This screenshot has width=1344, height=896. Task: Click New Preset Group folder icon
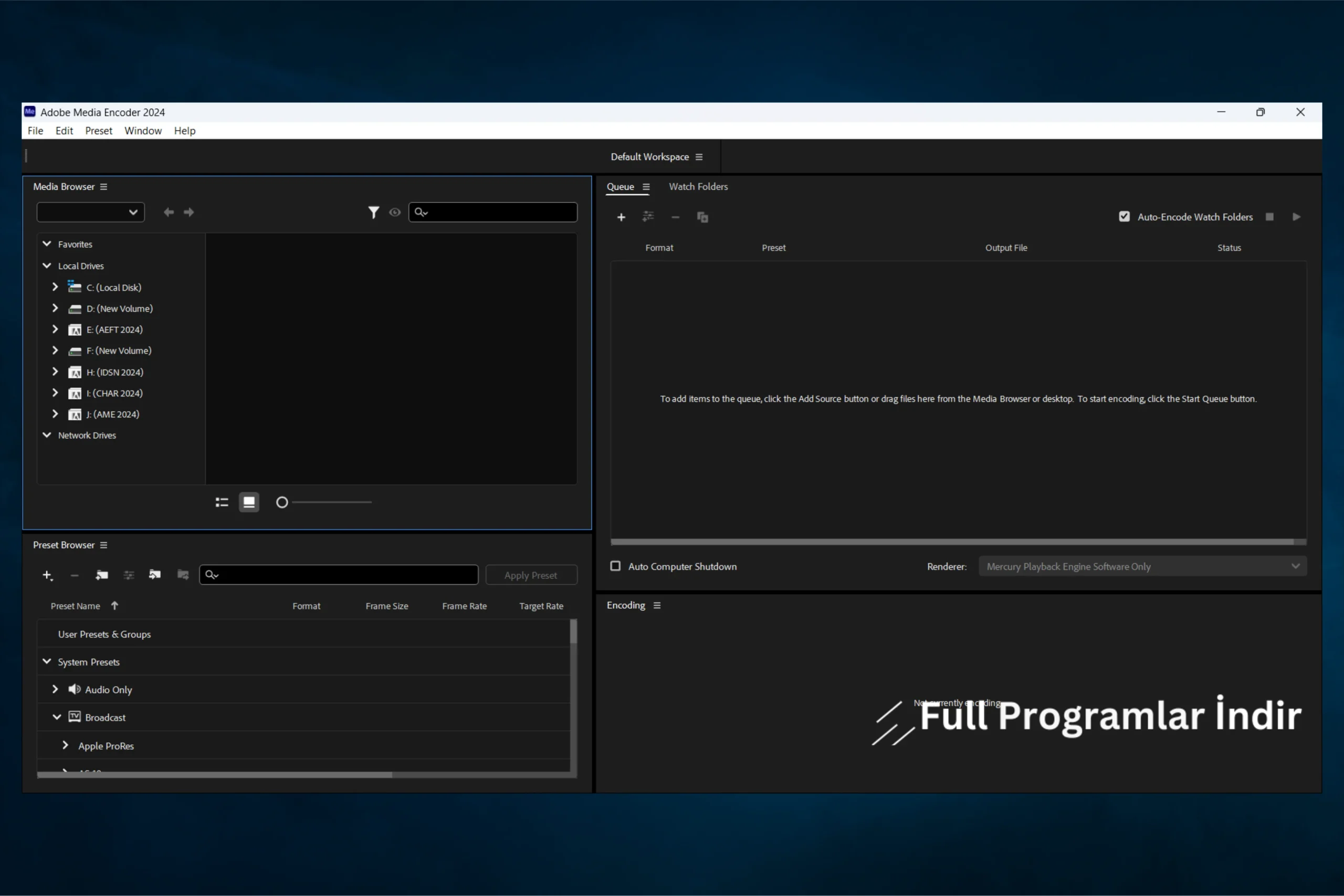[x=102, y=575]
